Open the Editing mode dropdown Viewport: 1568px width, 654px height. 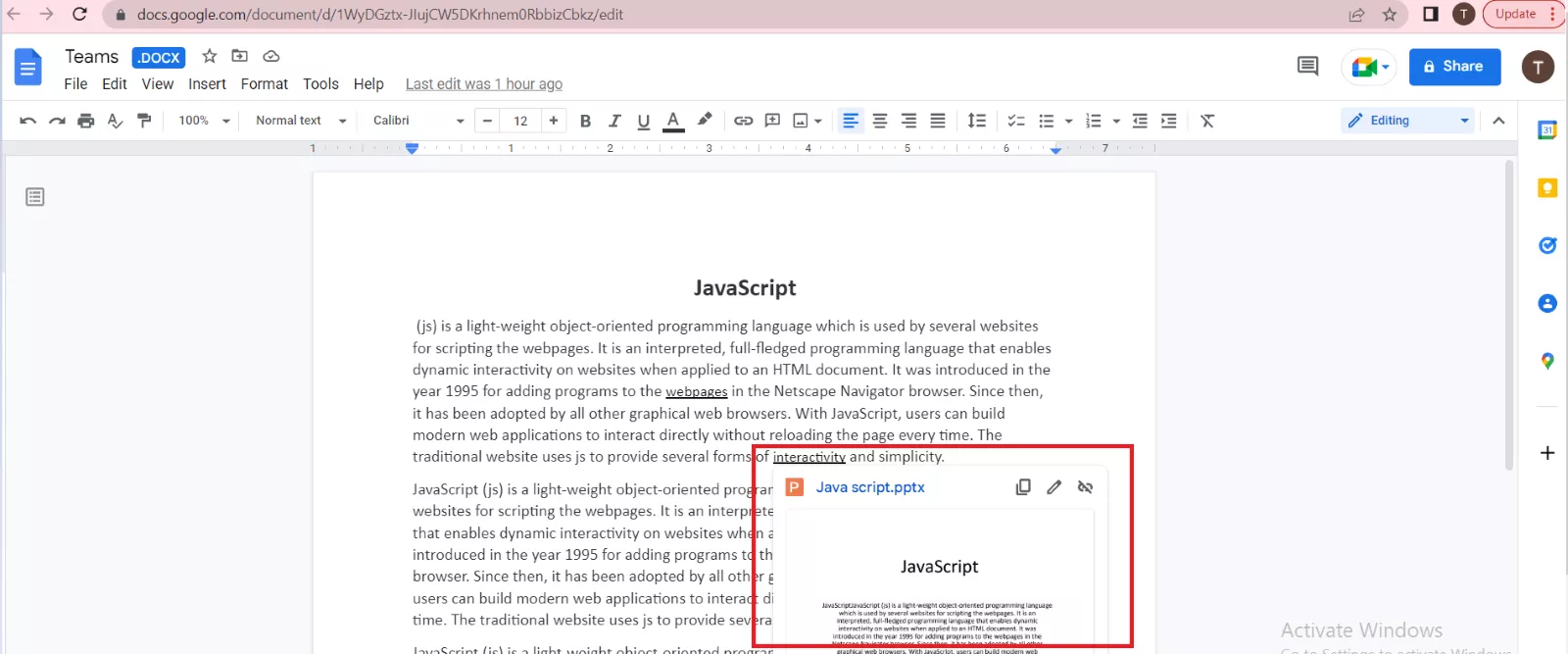(x=1409, y=121)
